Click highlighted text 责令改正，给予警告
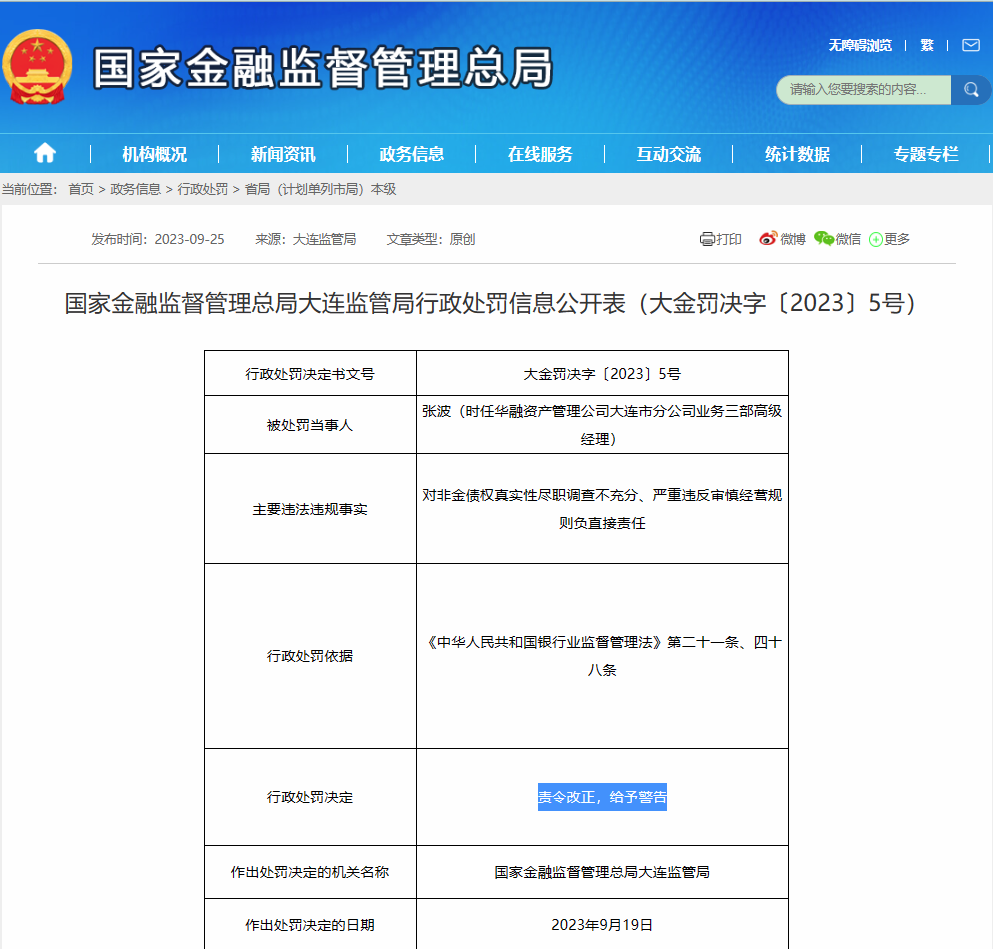Image resolution: width=993 pixels, height=949 pixels. tap(602, 797)
